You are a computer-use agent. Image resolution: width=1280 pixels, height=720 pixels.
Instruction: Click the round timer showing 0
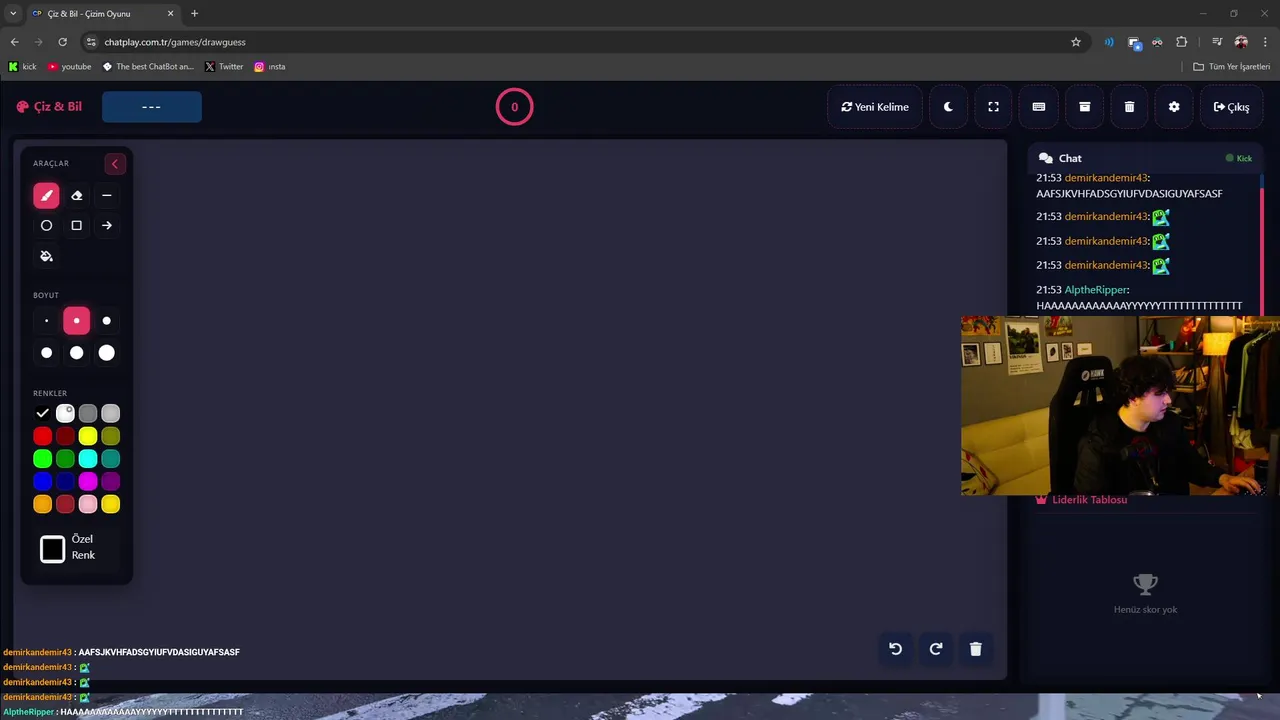[x=515, y=107]
